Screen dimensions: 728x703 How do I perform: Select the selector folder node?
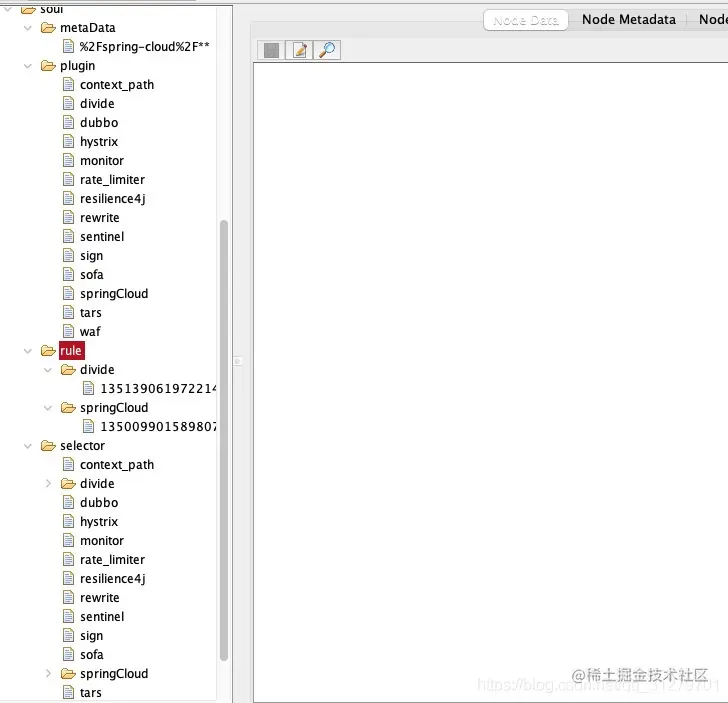click(83, 446)
